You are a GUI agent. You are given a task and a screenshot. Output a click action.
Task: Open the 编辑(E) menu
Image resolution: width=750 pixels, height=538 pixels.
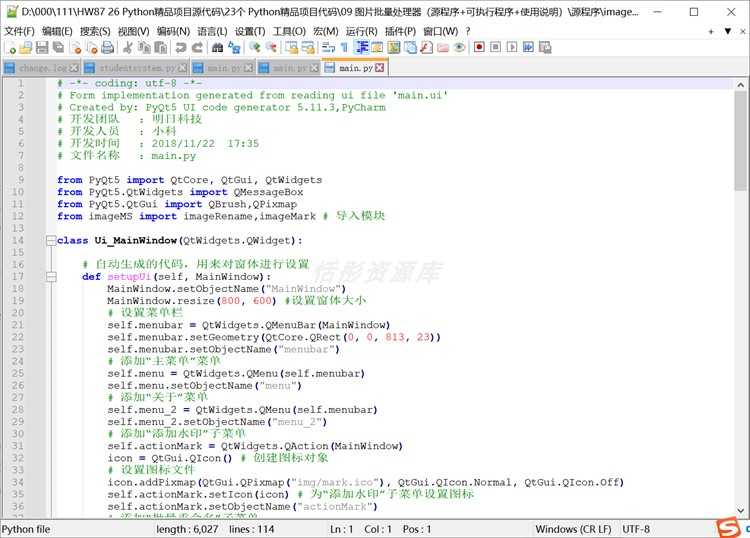[57, 32]
